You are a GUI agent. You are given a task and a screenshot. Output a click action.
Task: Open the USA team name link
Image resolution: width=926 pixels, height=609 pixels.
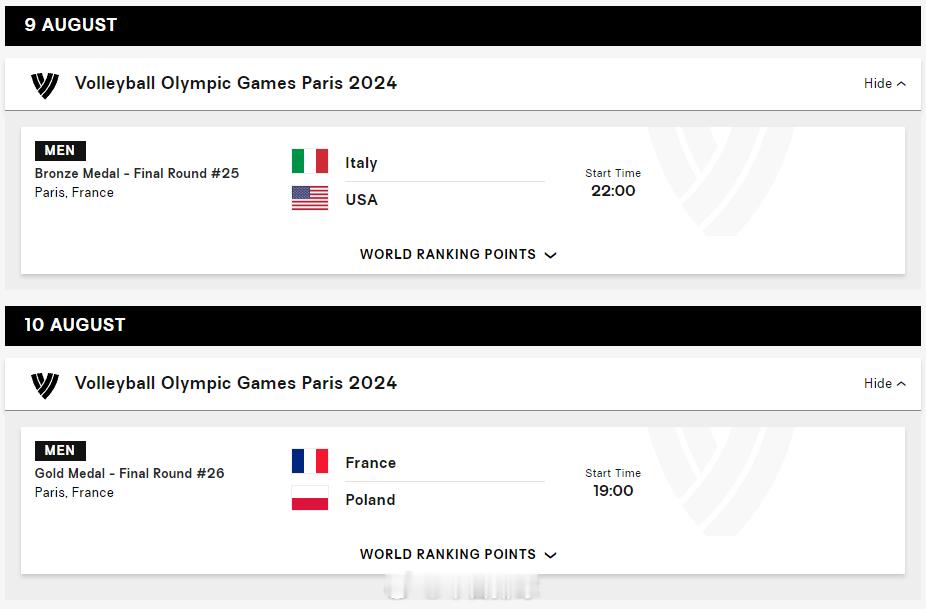361,200
